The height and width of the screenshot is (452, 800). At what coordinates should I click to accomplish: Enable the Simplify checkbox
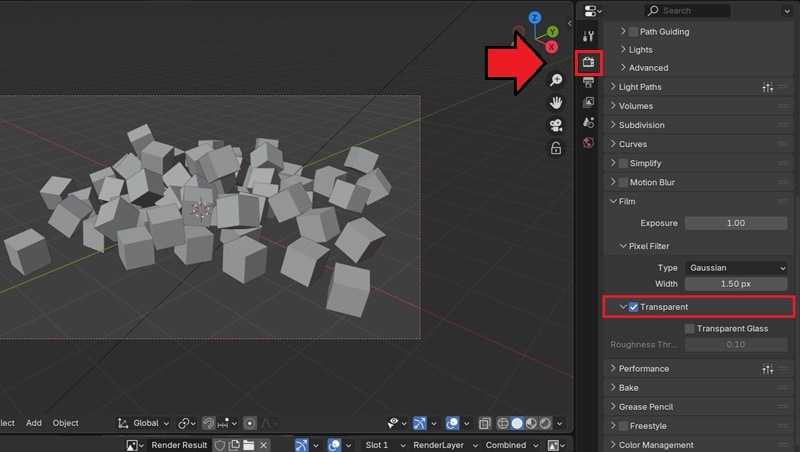pos(623,163)
